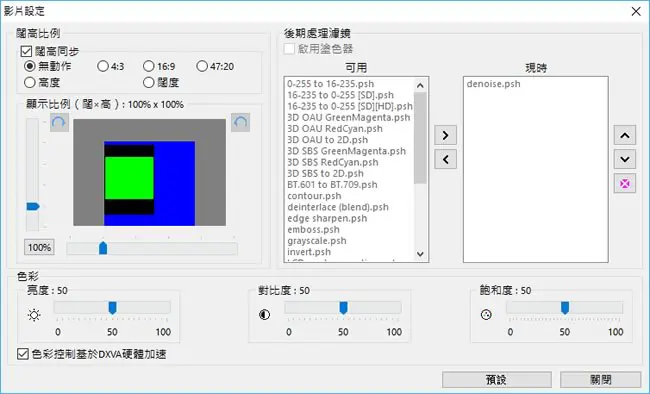
Task: Click the brightness slider thumb at 50
Action: [x=112, y=308]
